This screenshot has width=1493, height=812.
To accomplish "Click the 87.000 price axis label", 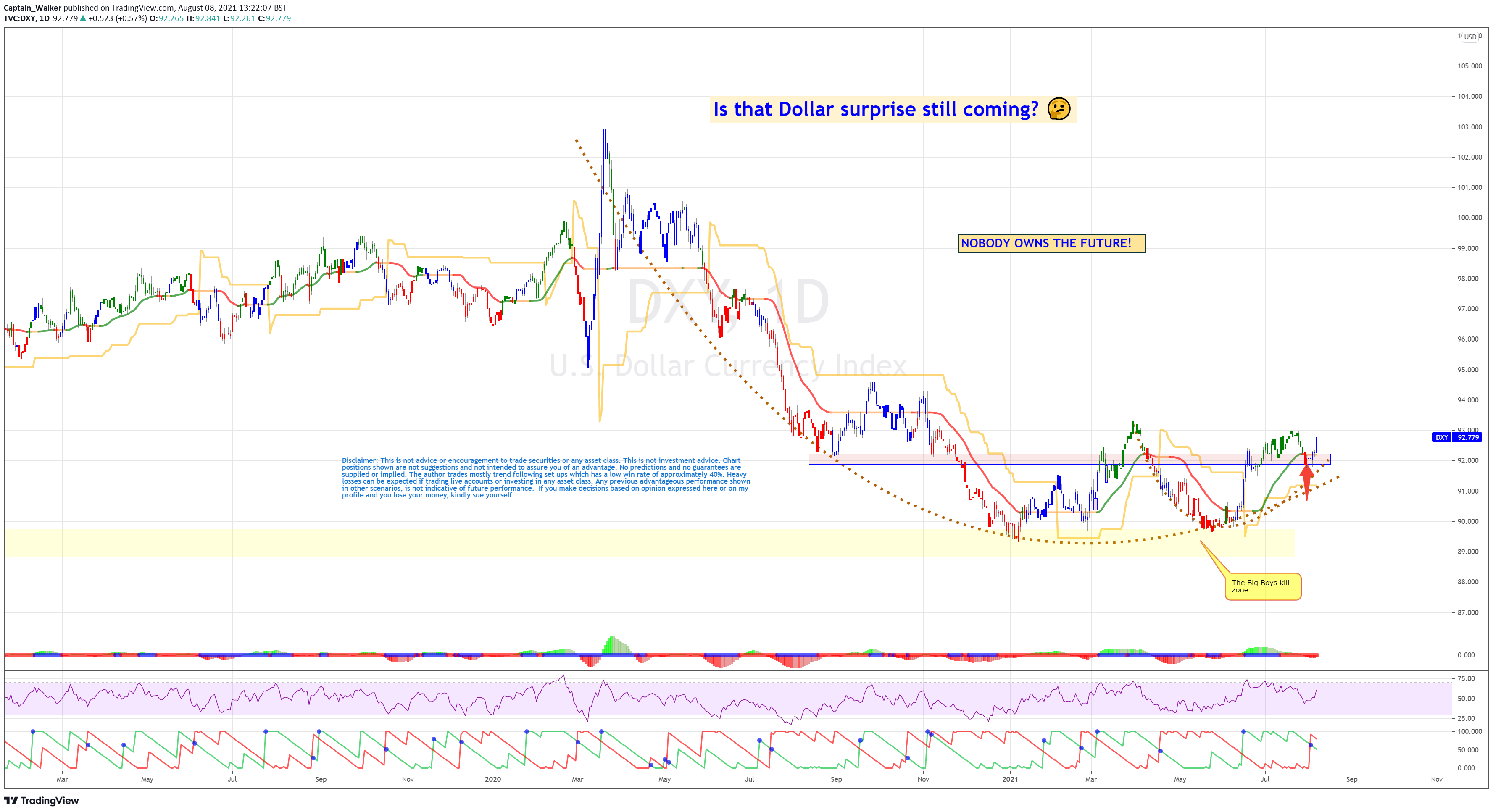I will pyautogui.click(x=1469, y=612).
